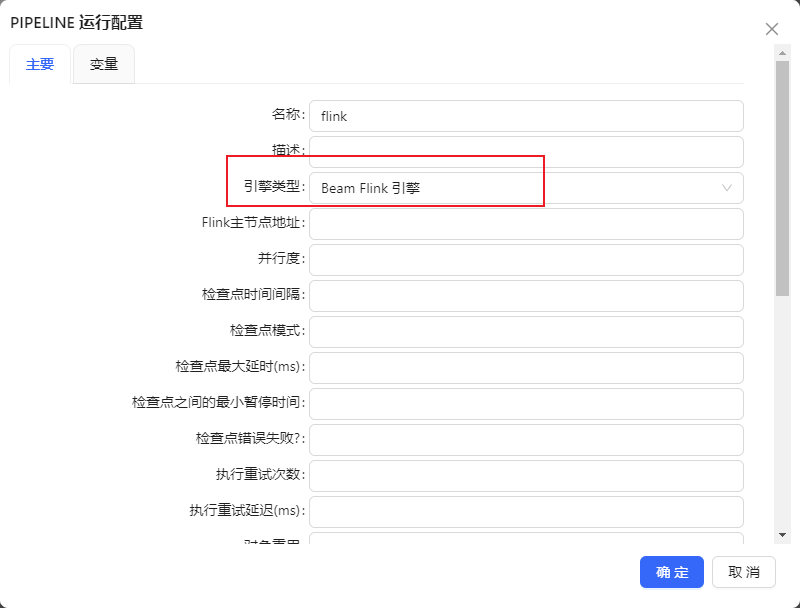
Task: Select the 并行度 input field
Action: pos(526,260)
